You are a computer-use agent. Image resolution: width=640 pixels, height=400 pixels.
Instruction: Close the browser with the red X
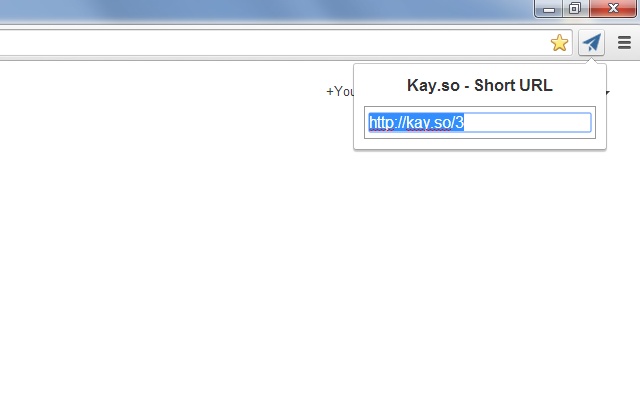coord(613,9)
